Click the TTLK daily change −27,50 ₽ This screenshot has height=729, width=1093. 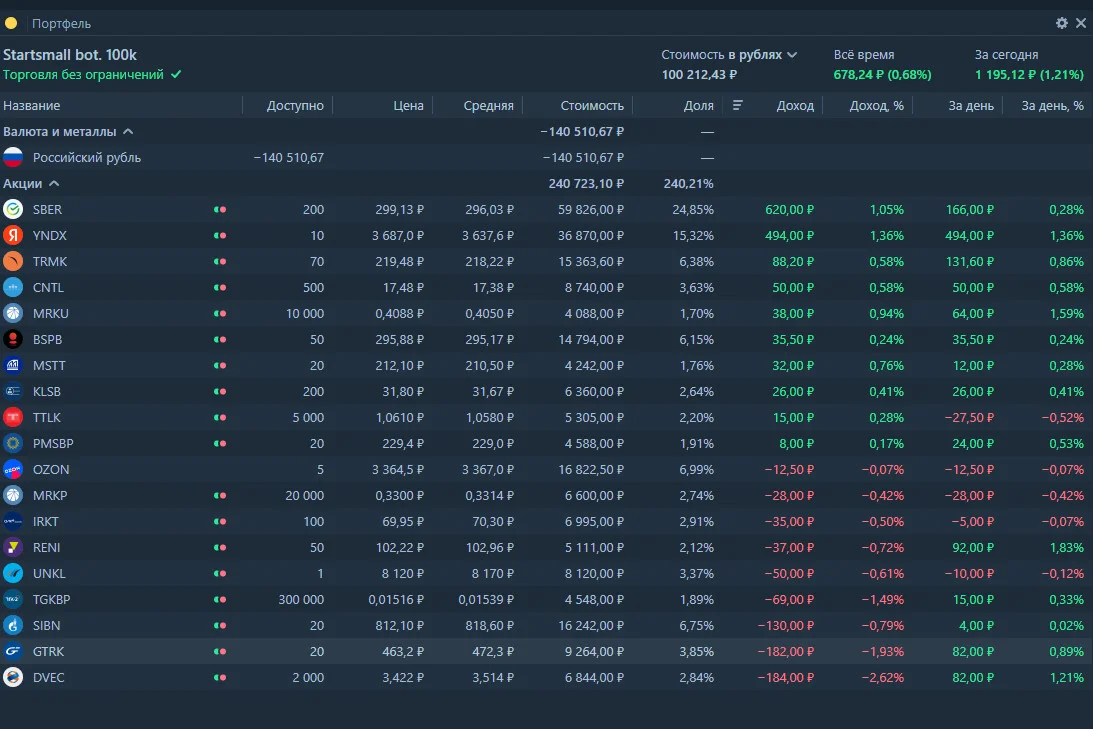[969, 417]
